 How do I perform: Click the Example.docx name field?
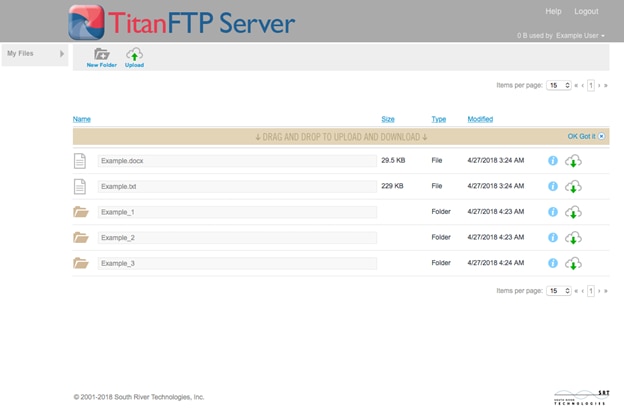pyautogui.click(x=237, y=161)
